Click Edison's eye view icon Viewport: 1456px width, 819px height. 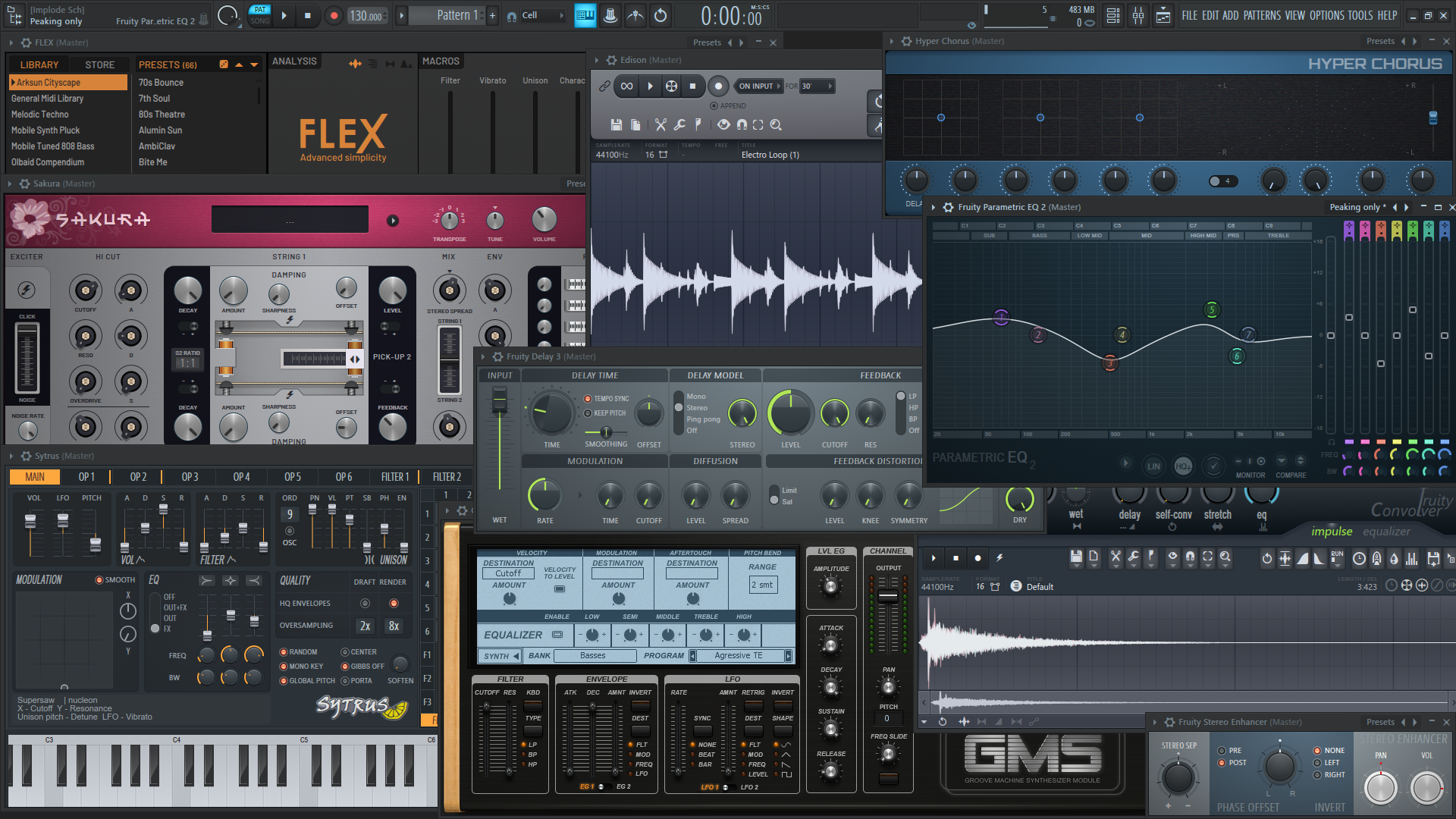pos(723,124)
